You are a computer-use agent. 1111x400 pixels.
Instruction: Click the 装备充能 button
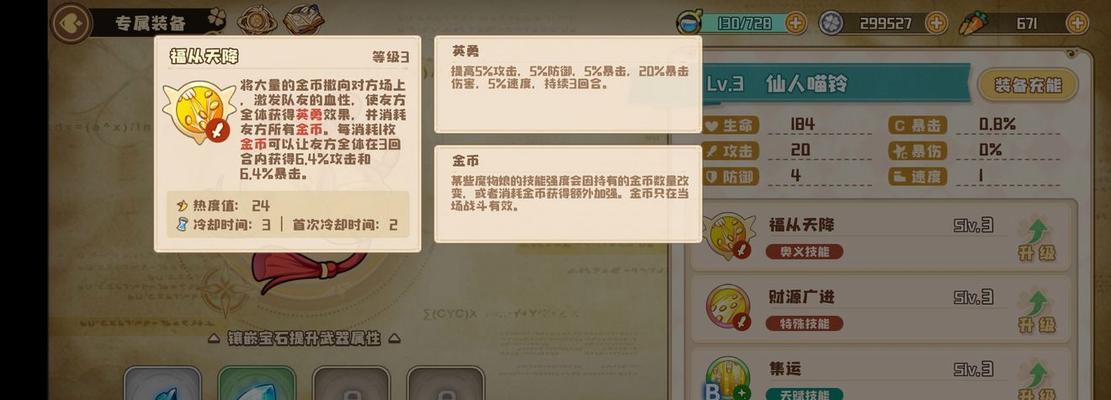coord(1027,85)
